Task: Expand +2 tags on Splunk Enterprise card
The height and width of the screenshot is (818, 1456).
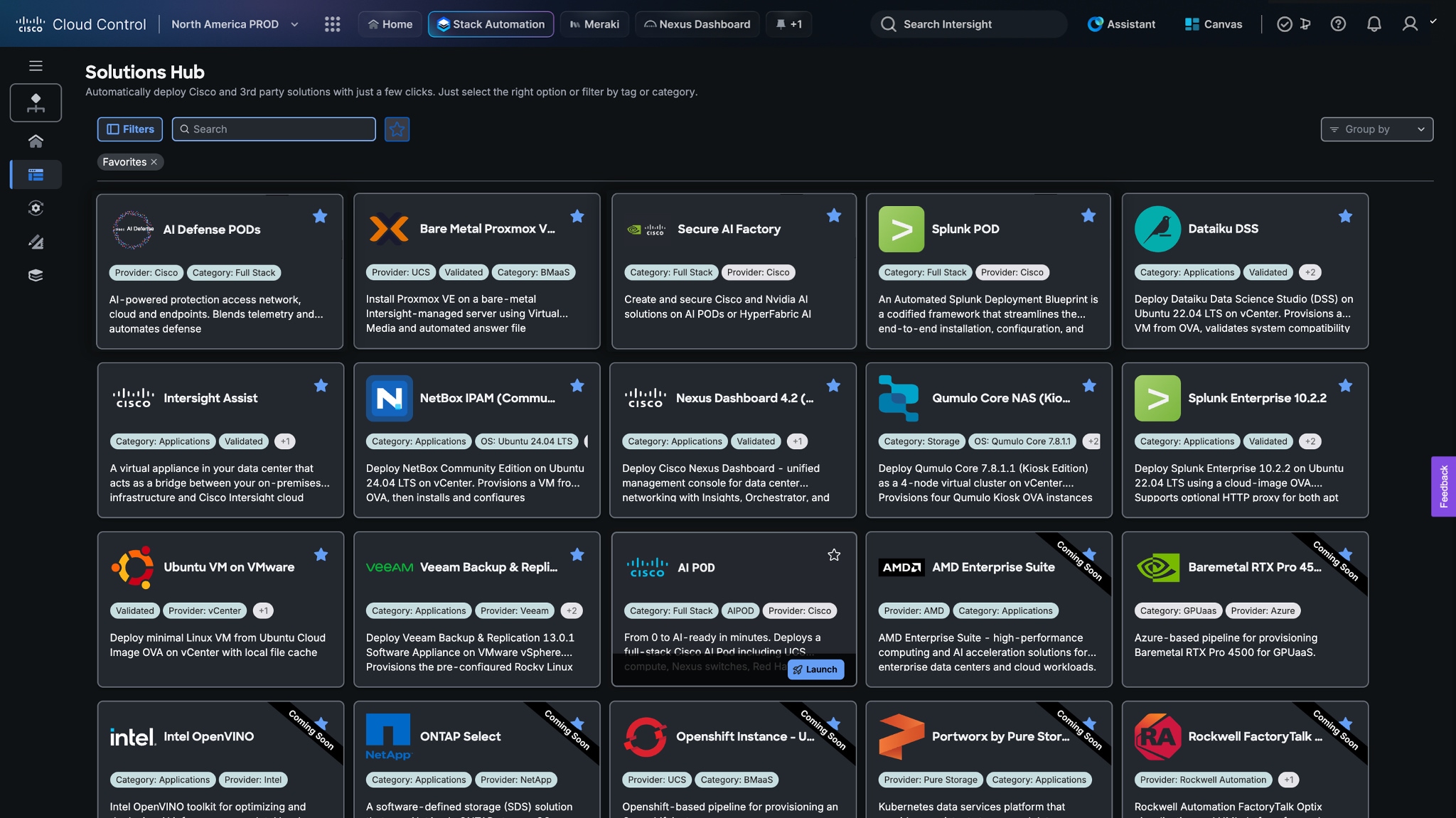Action: (x=1310, y=441)
